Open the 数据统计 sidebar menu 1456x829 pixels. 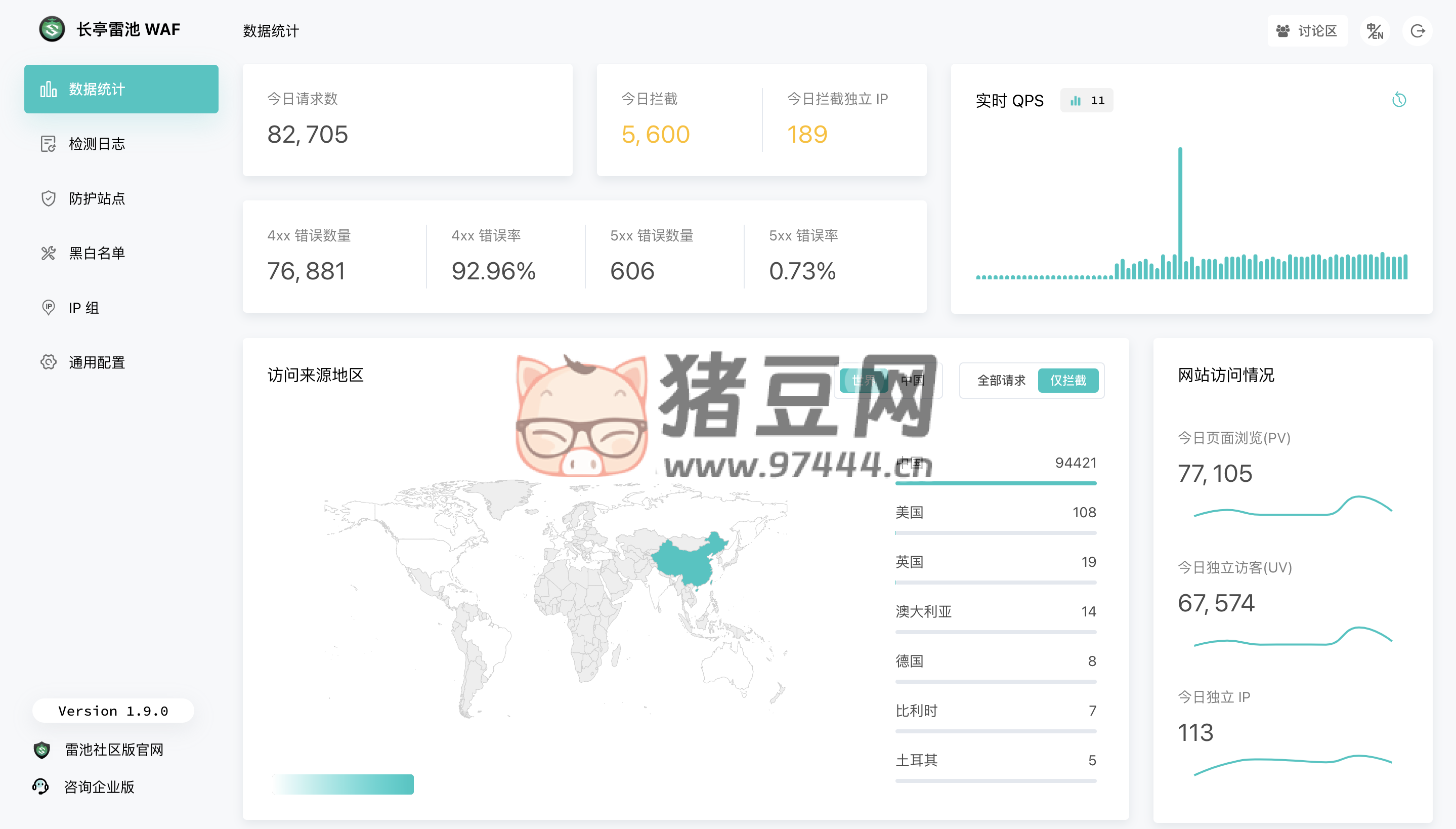click(121, 90)
